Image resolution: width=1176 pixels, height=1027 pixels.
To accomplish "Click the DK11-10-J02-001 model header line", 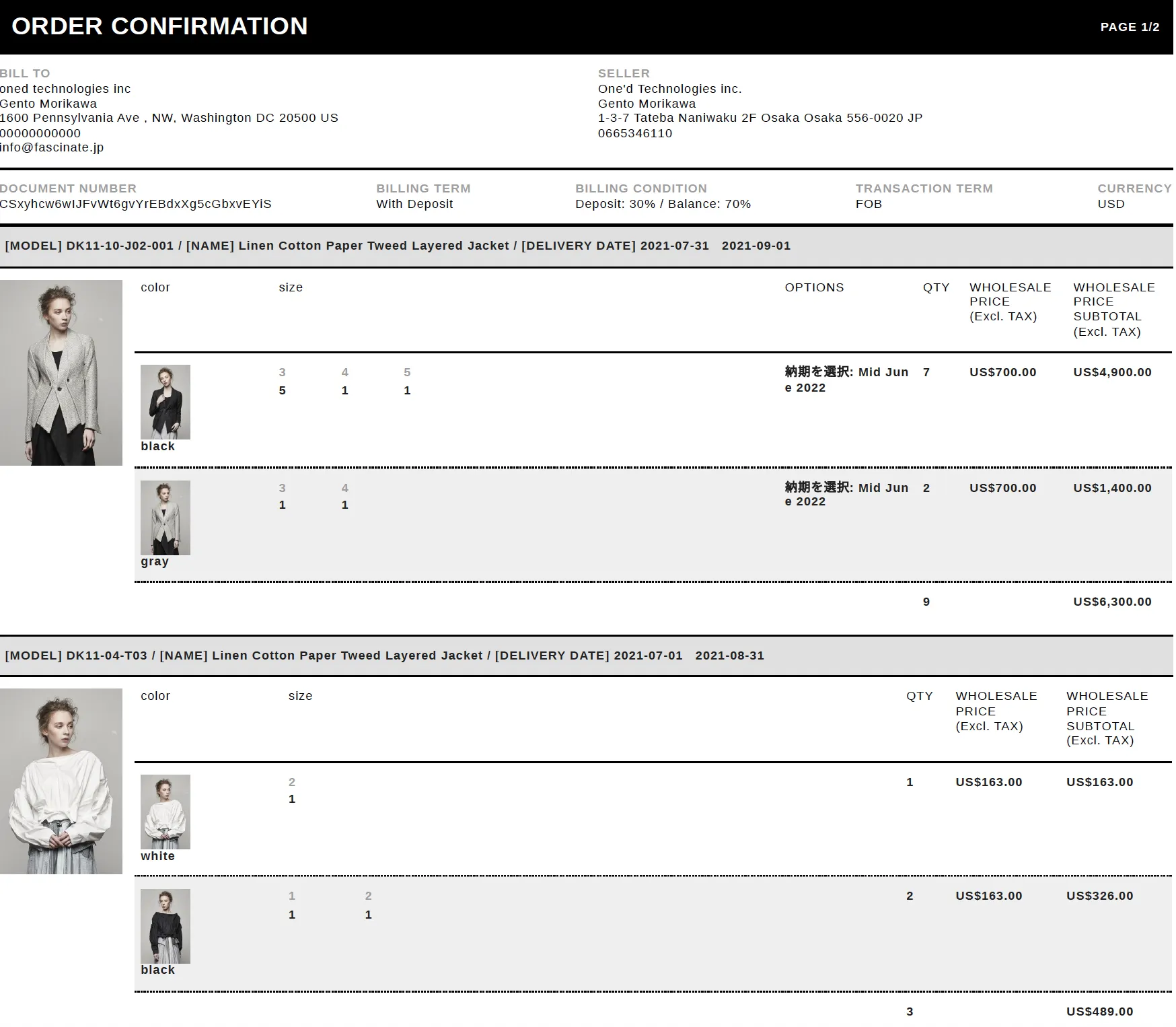I will click(398, 246).
